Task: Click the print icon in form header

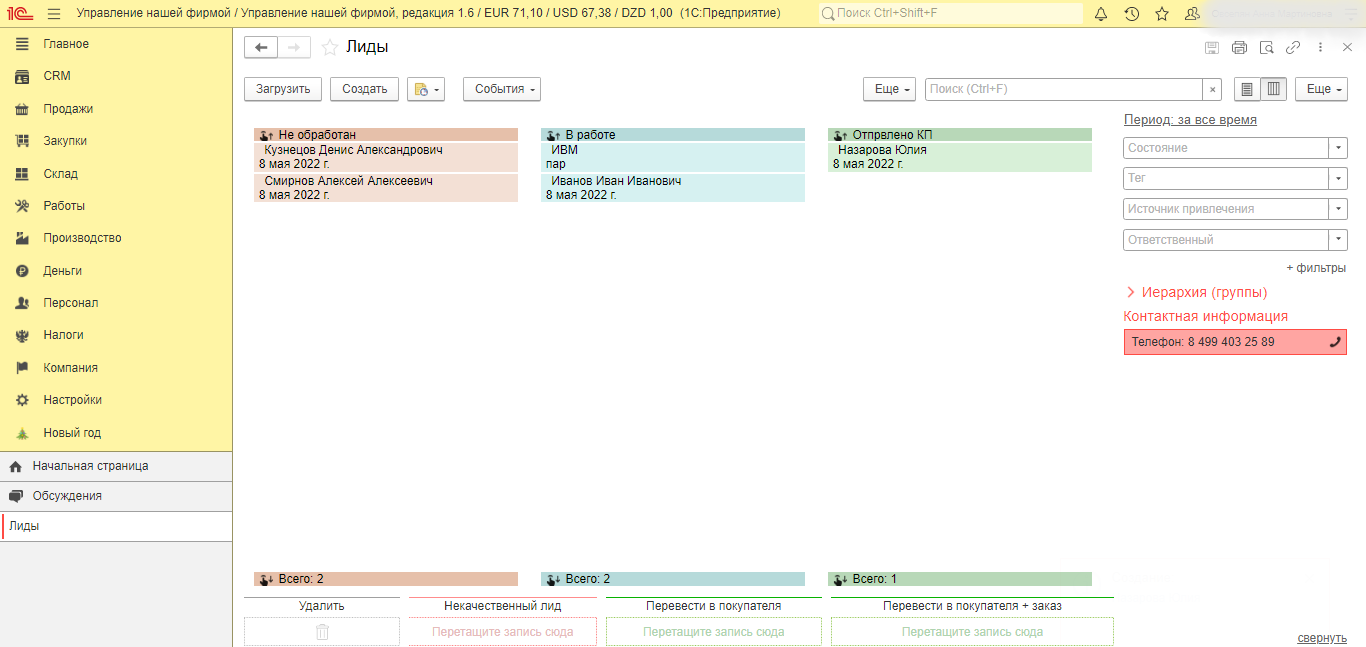Action: tap(1239, 47)
